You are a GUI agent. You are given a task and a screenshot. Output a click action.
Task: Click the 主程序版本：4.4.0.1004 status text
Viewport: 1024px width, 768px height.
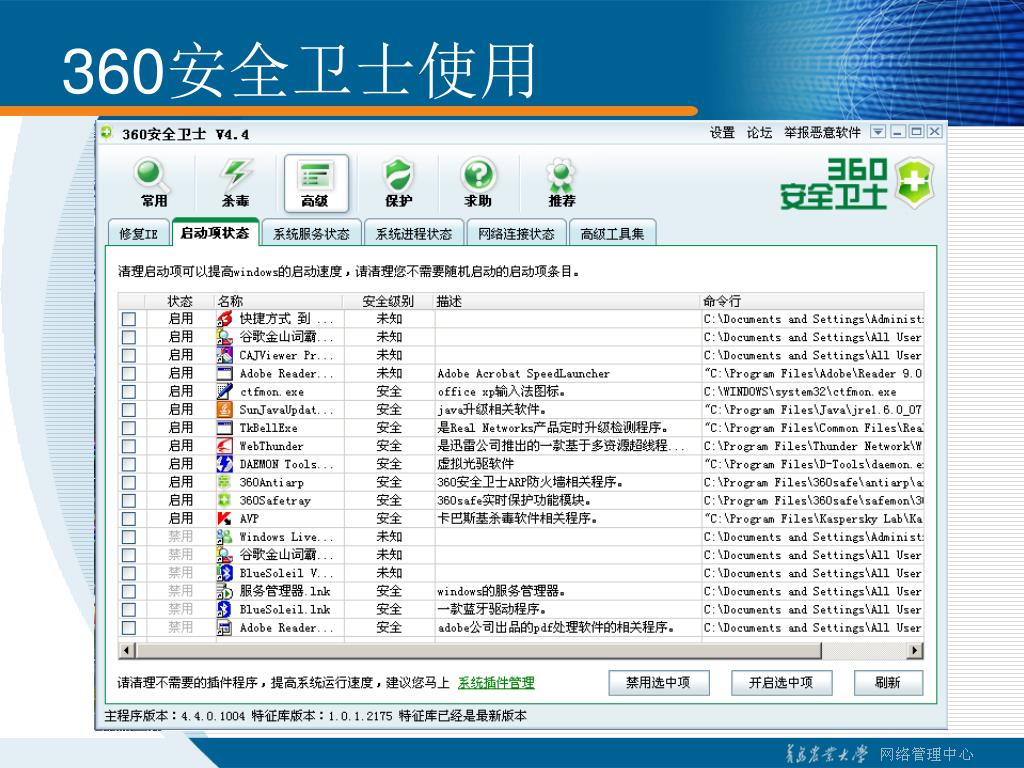pyautogui.click(x=174, y=716)
